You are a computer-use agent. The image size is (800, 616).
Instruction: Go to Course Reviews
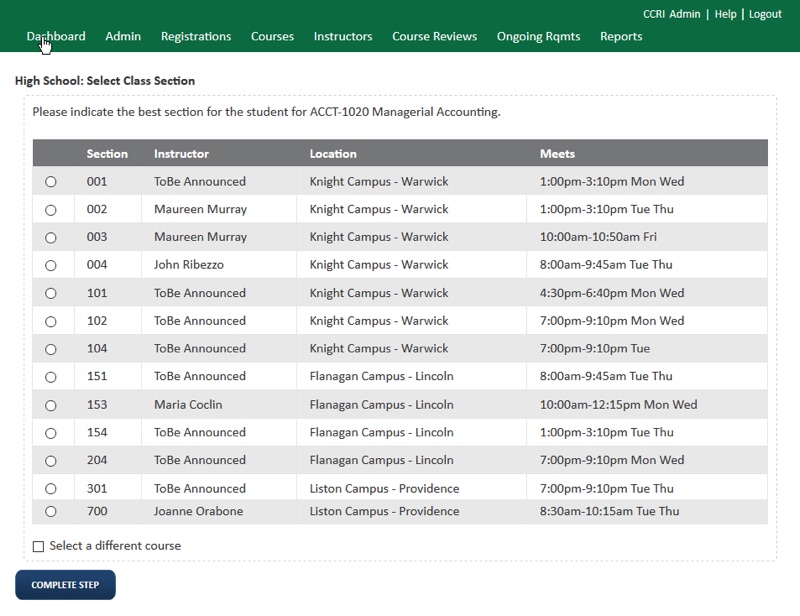click(x=435, y=37)
